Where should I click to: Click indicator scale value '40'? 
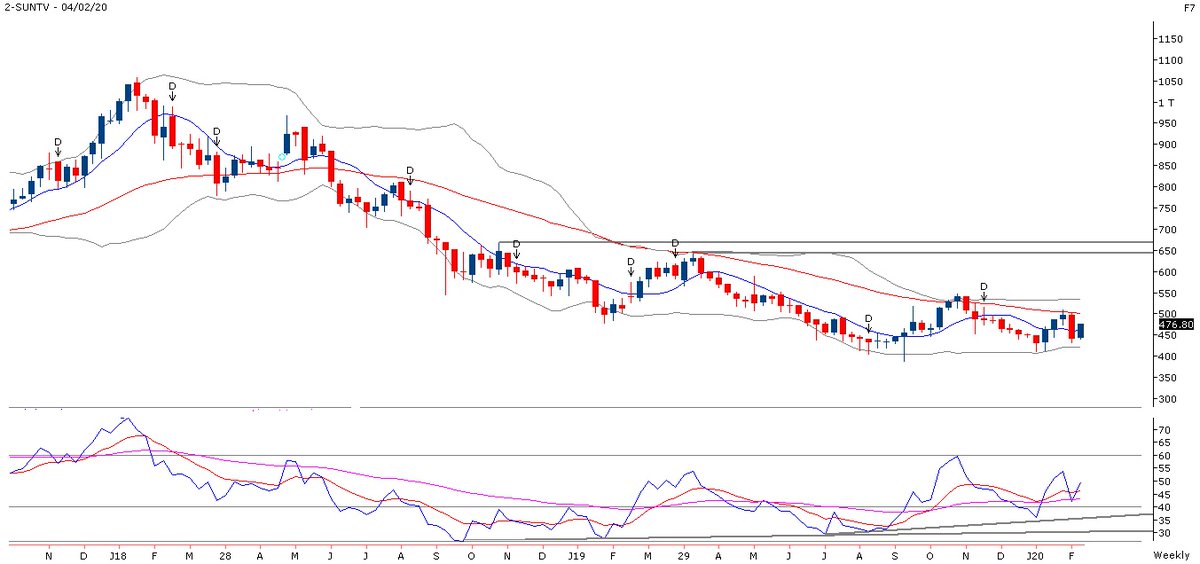tap(1164, 507)
